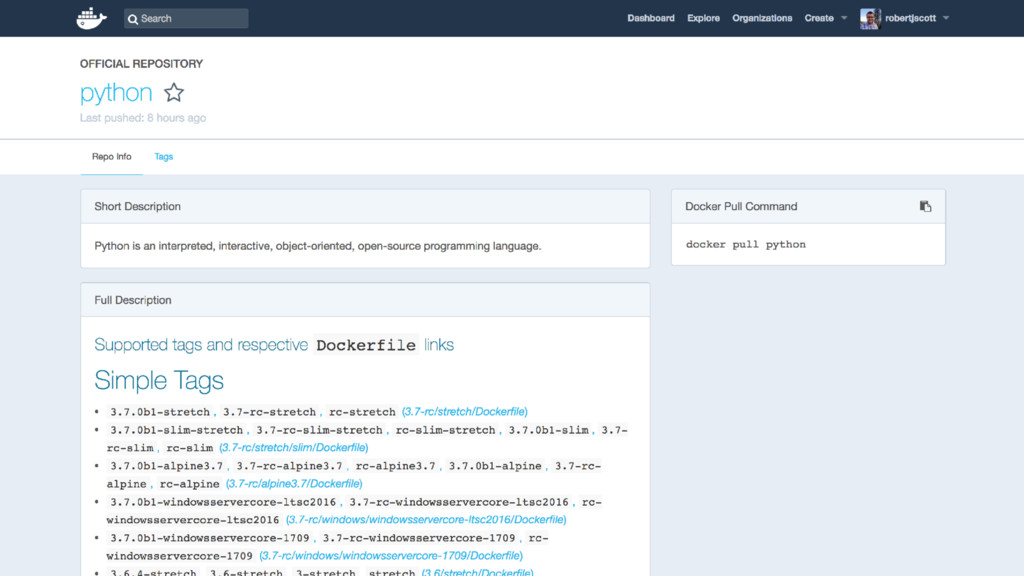Switch to the Repo Info tab
Image resolution: width=1024 pixels, height=576 pixels.
click(x=112, y=157)
